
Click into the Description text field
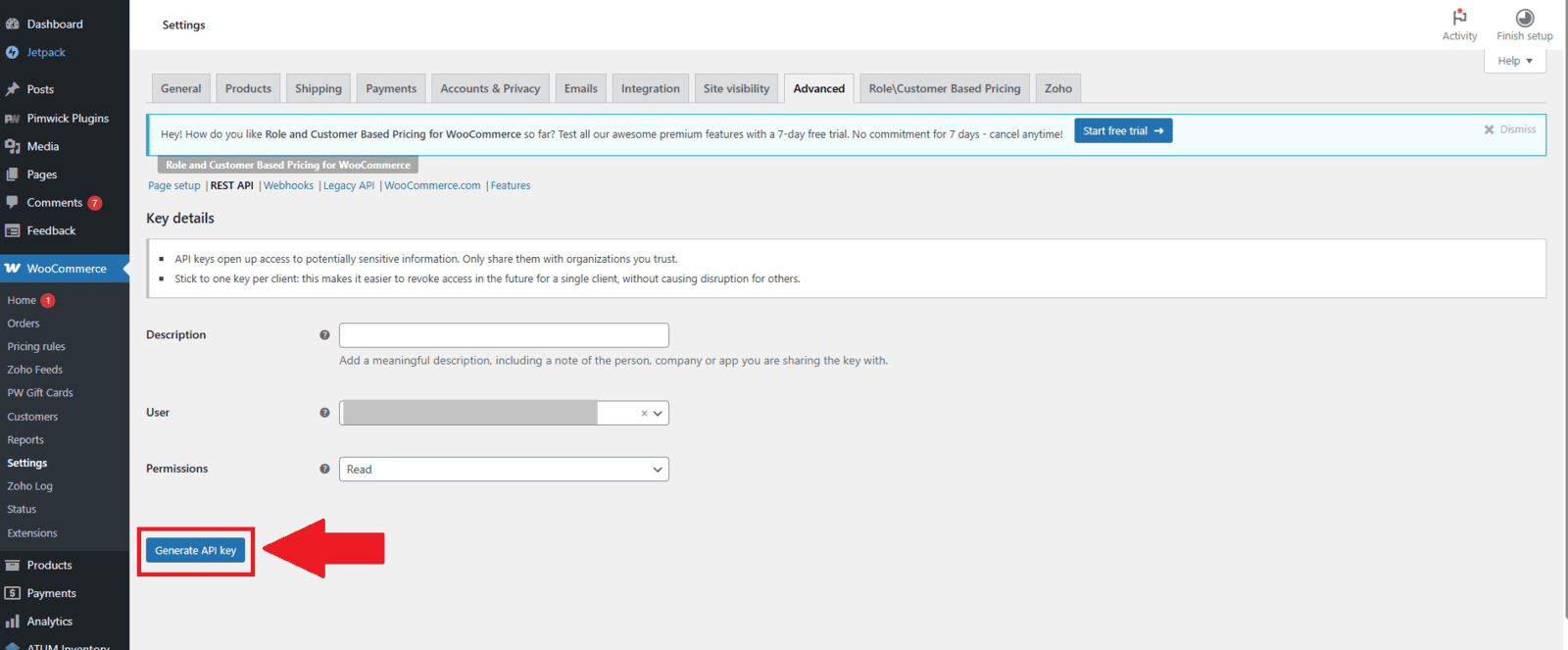pyautogui.click(x=504, y=335)
